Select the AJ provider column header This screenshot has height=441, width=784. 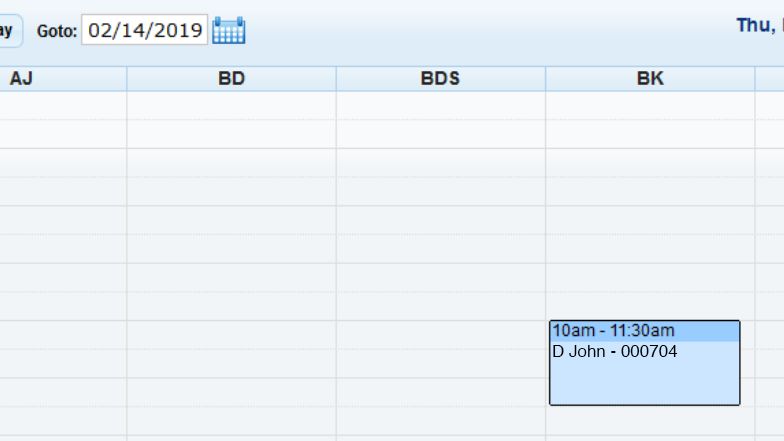pyautogui.click(x=22, y=79)
